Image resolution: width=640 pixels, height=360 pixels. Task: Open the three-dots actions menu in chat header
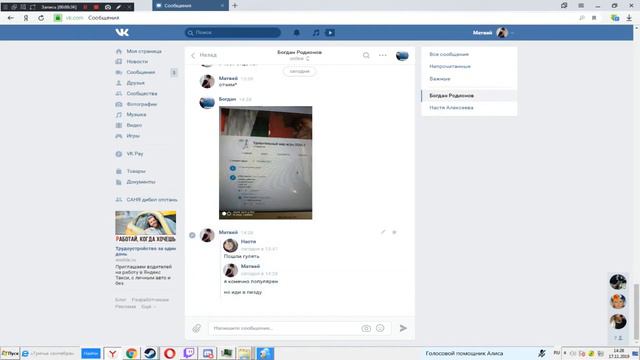click(x=382, y=55)
